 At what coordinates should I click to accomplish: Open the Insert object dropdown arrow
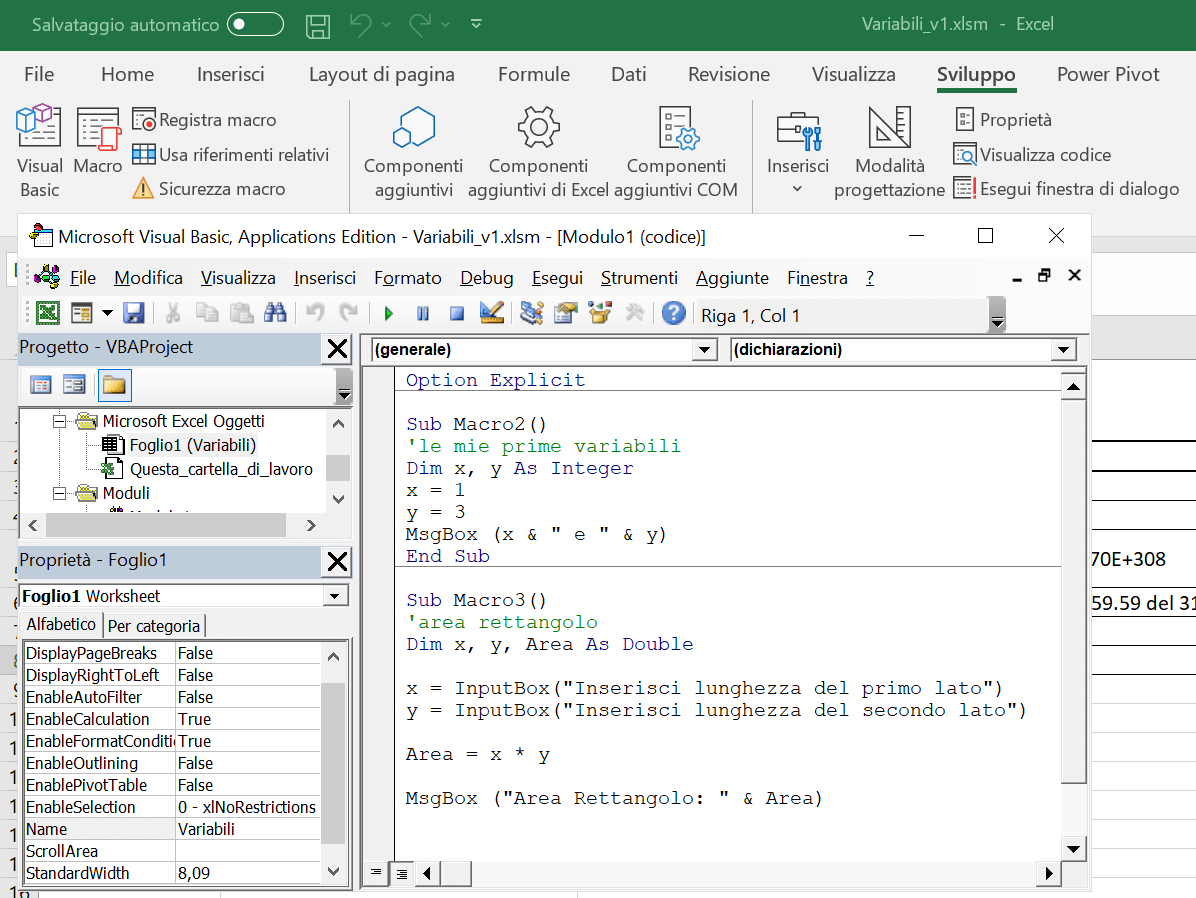click(x=108, y=313)
